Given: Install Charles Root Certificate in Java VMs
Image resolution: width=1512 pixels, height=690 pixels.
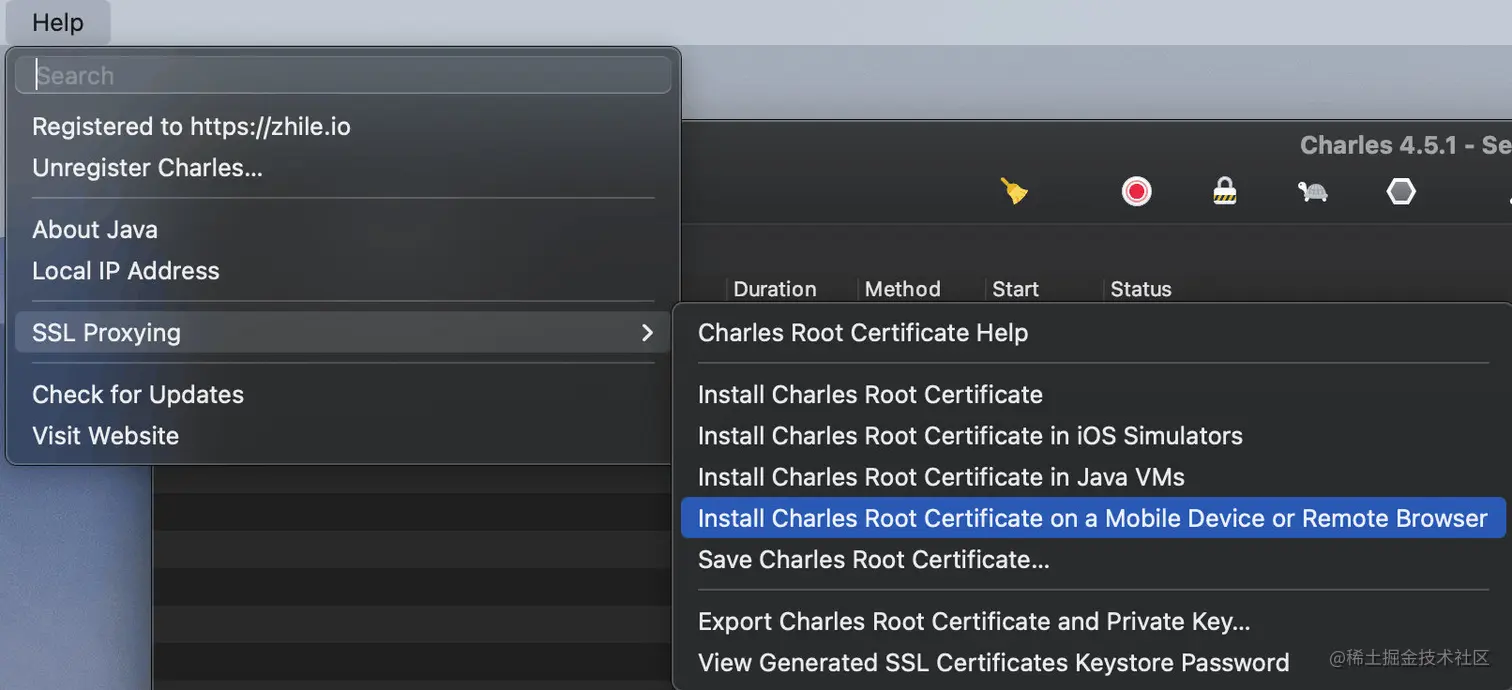Looking at the screenshot, I should [x=941, y=477].
